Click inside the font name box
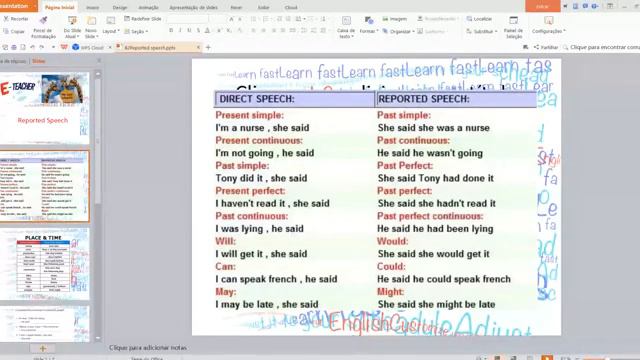Screen dimensions: 640x360 (x=187, y=19)
